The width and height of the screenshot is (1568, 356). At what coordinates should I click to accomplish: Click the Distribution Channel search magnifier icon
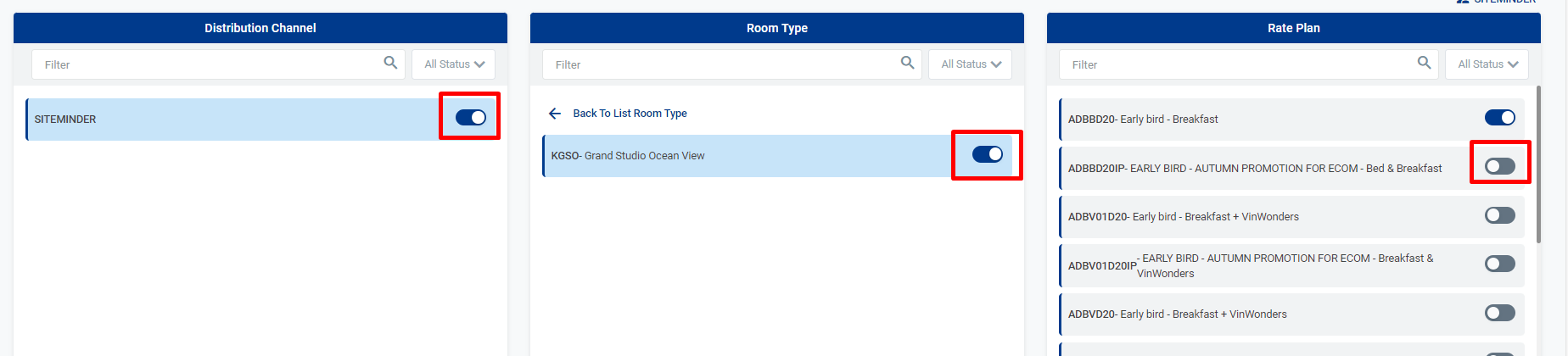(x=390, y=63)
